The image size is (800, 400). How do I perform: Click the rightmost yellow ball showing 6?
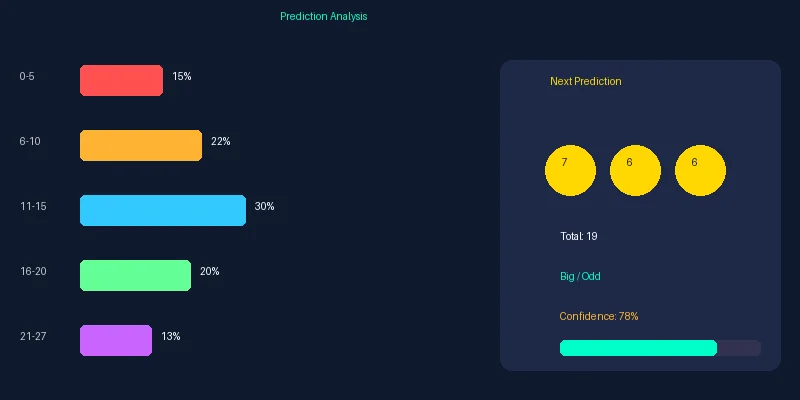(700, 170)
